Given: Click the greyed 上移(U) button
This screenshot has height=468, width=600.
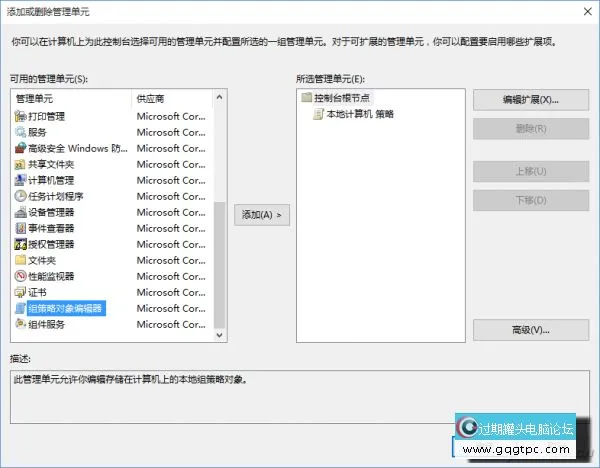Looking at the screenshot, I should pyautogui.click(x=531, y=171).
